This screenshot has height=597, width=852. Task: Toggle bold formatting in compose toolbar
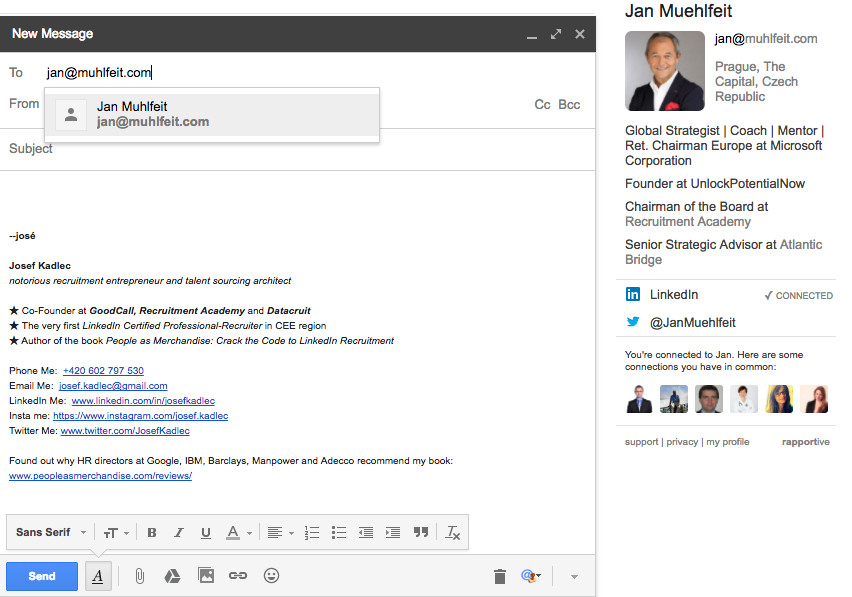pyautogui.click(x=152, y=532)
